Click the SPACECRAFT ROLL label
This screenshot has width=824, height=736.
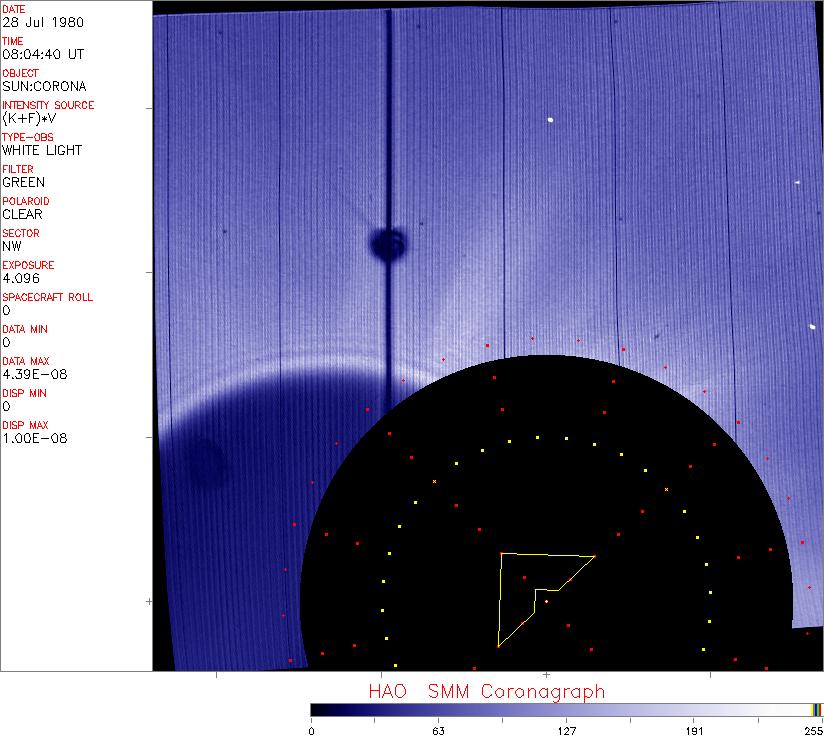coord(47,297)
